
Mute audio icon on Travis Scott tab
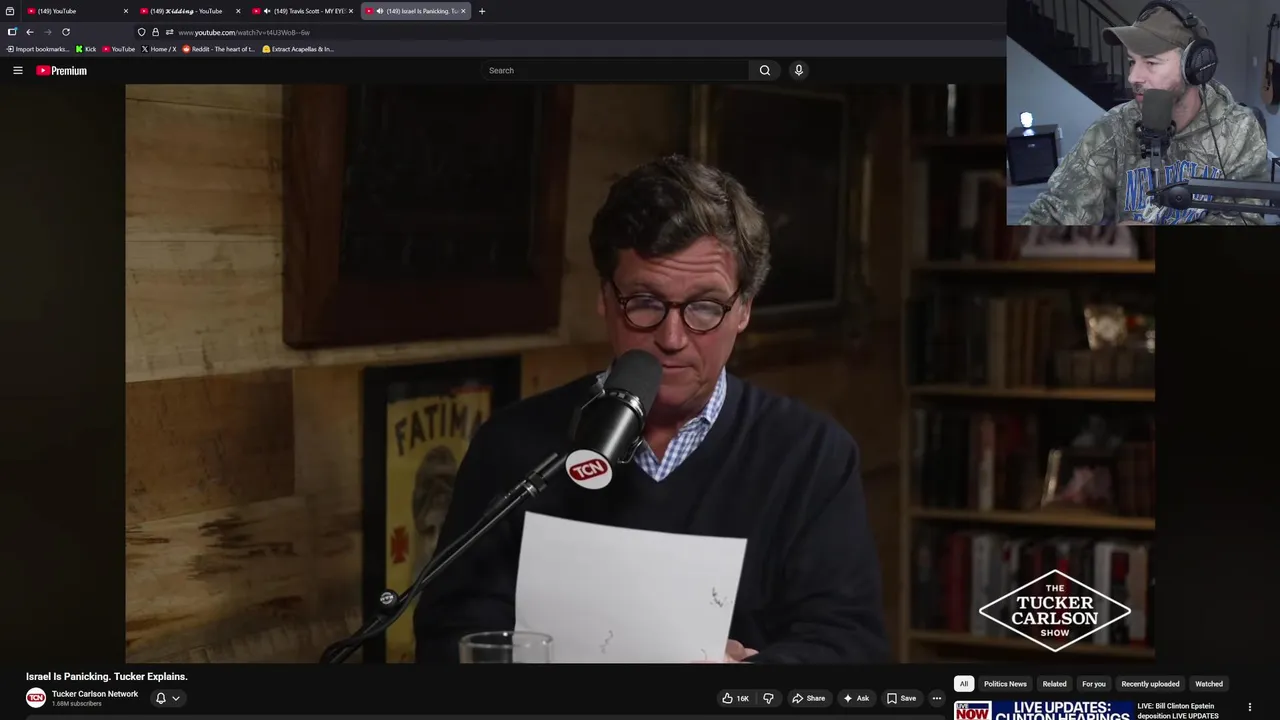267,11
